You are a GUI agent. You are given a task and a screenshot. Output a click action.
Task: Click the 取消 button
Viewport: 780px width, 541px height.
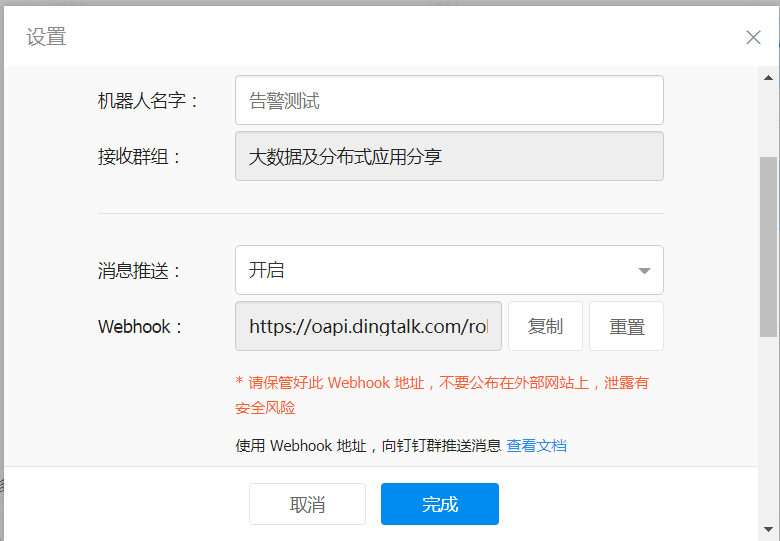click(307, 504)
